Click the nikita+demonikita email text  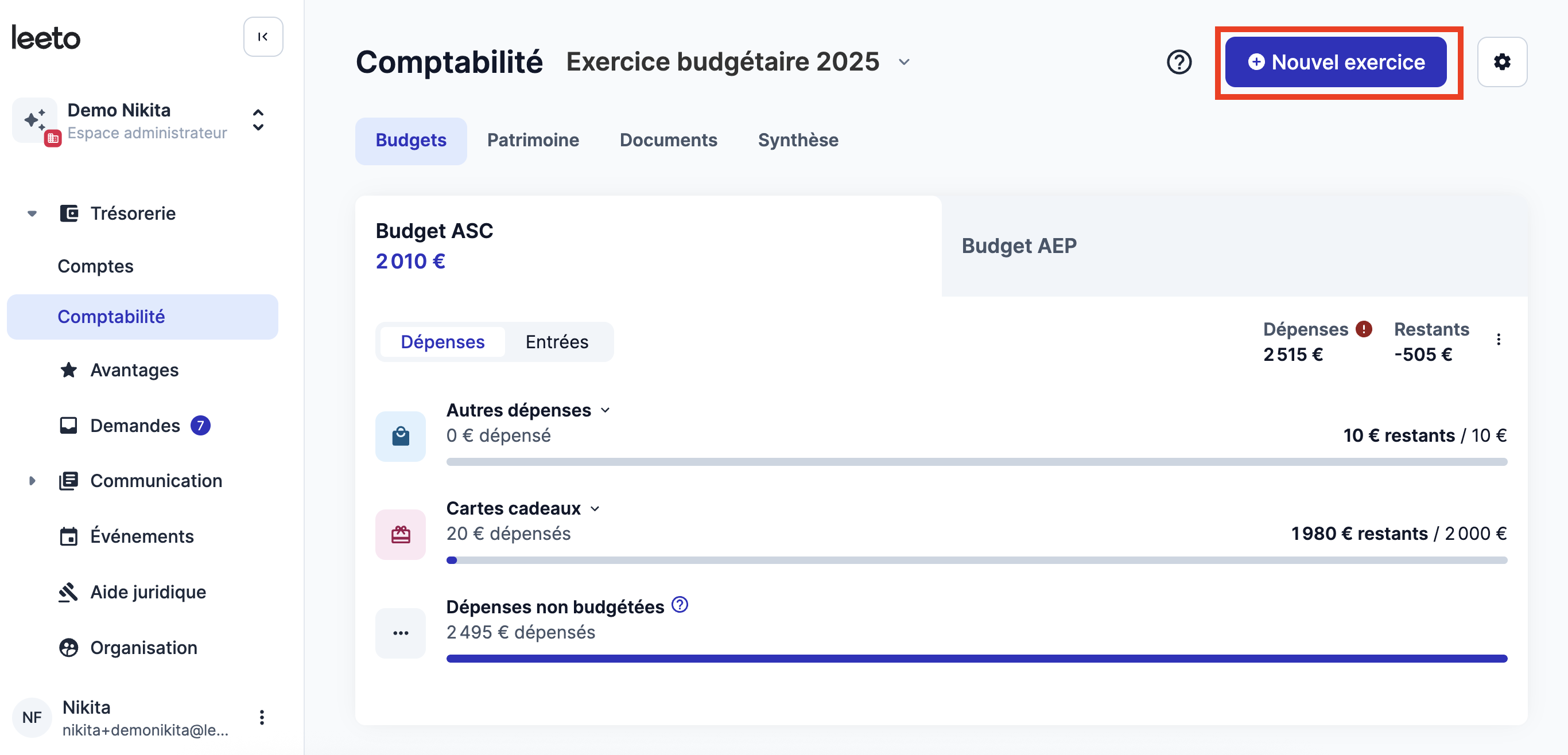tap(145, 731)
